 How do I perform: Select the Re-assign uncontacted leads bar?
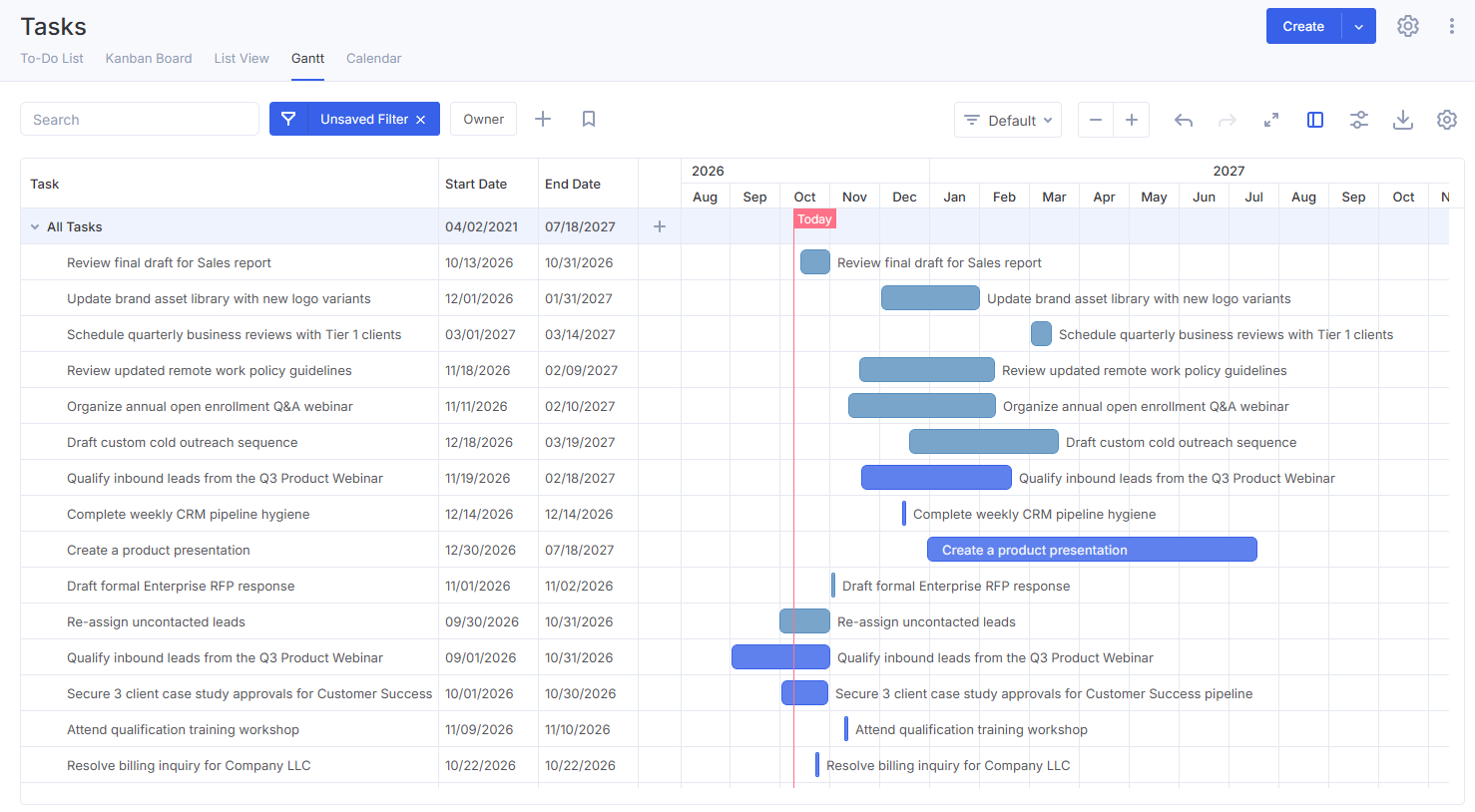(x=804, y=621)
